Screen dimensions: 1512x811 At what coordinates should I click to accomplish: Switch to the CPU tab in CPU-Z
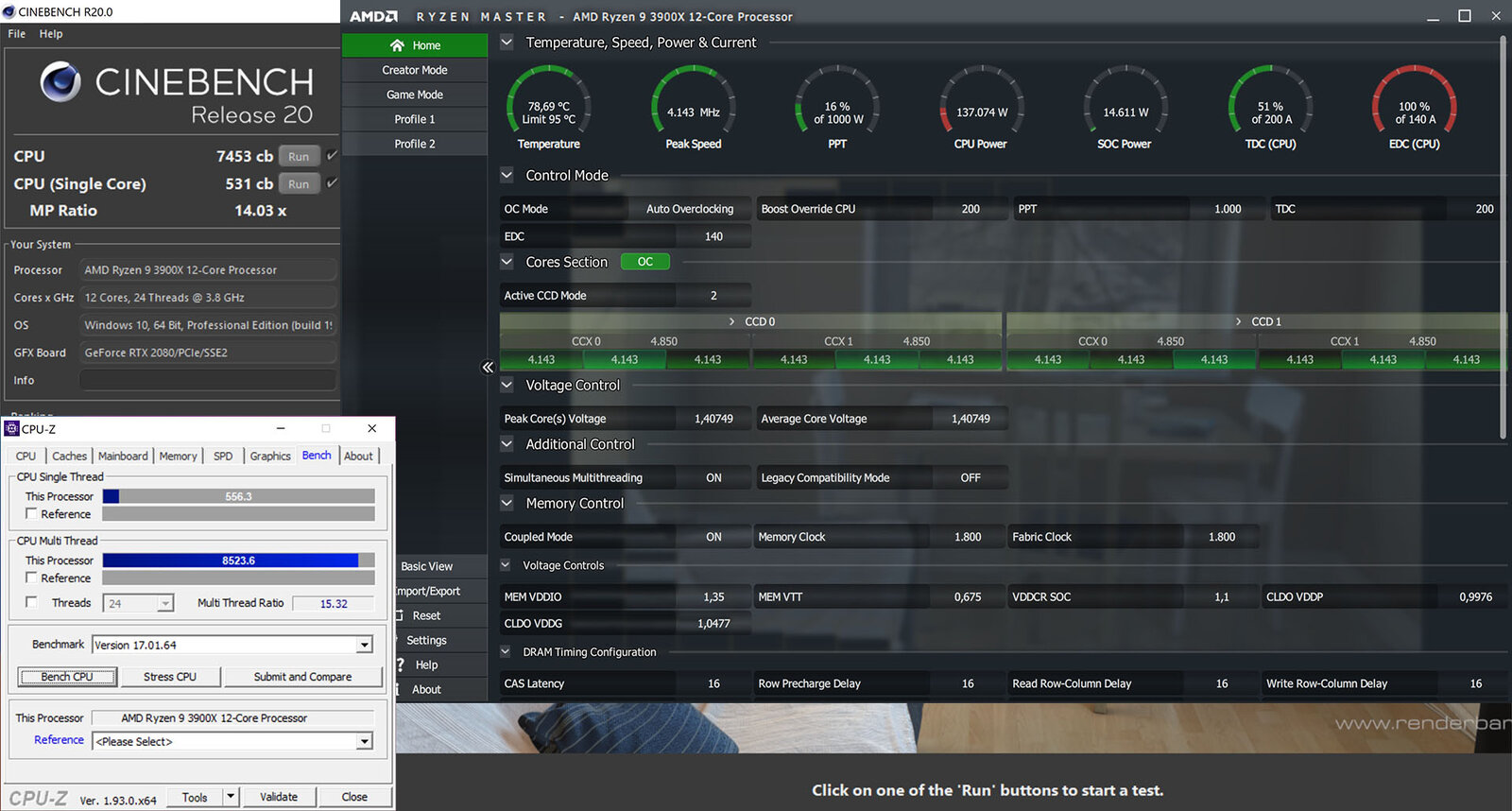[26, 456]
